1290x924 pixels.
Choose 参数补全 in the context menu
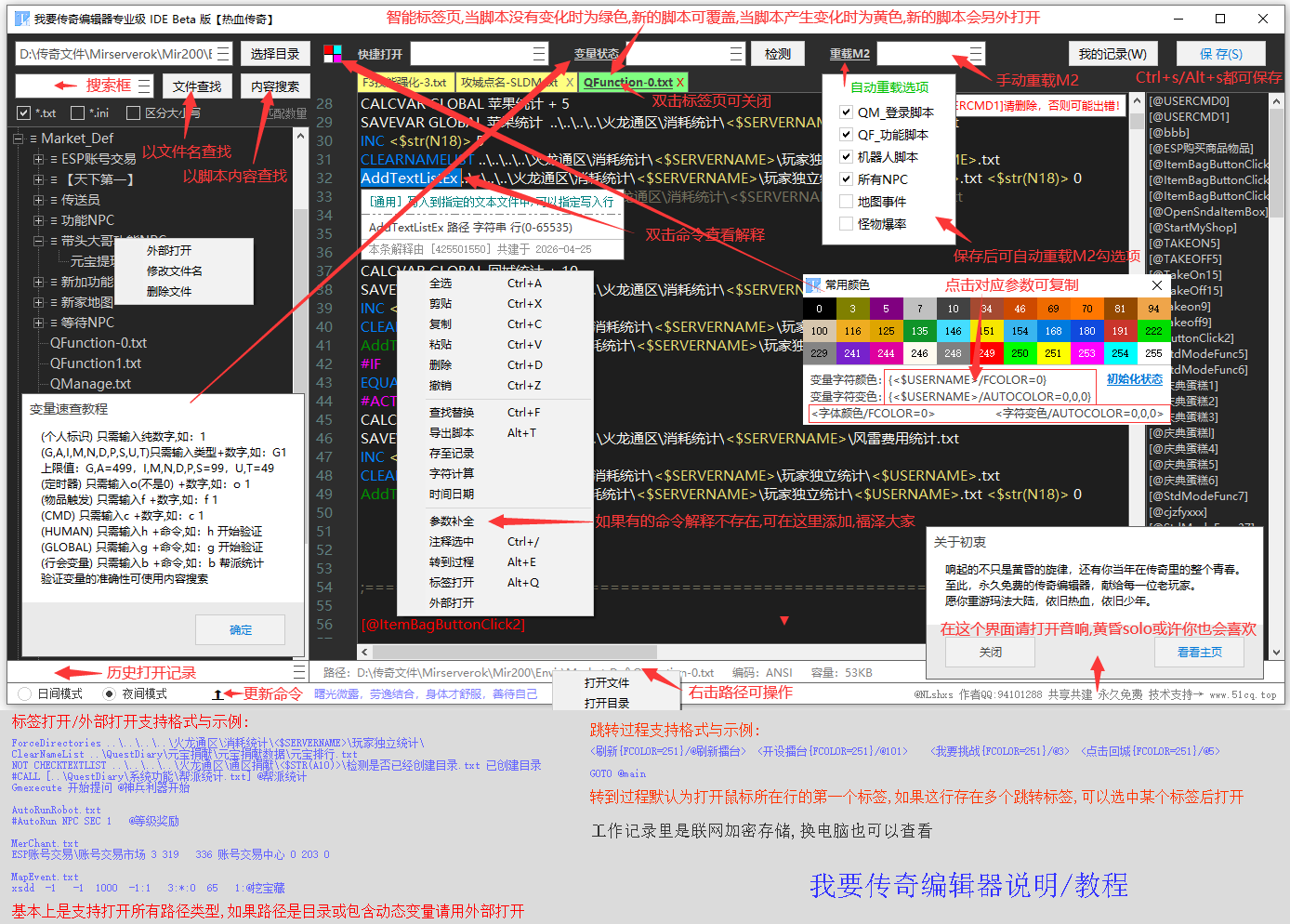[452, 521]
